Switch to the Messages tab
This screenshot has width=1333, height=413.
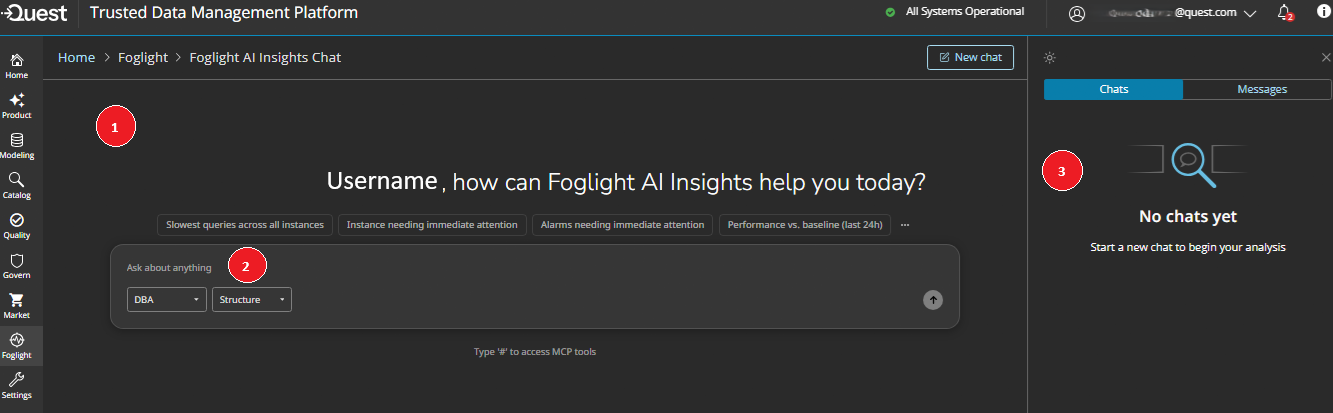[x=1262, y=89]
